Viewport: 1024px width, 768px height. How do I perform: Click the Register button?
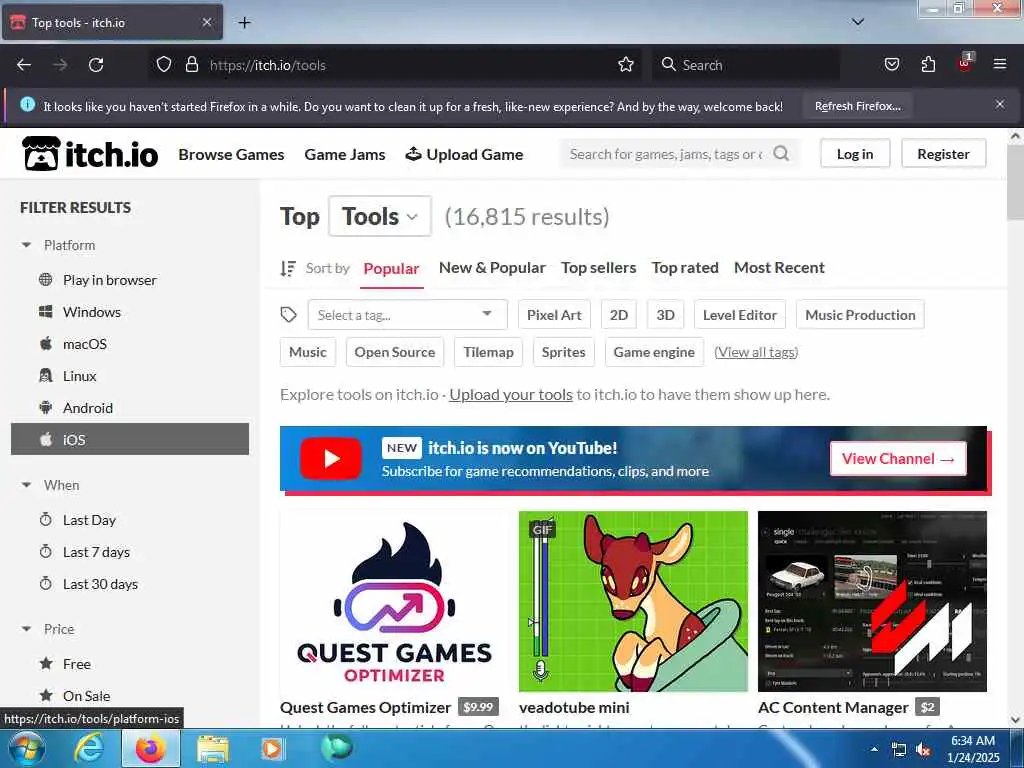point(943,154)
